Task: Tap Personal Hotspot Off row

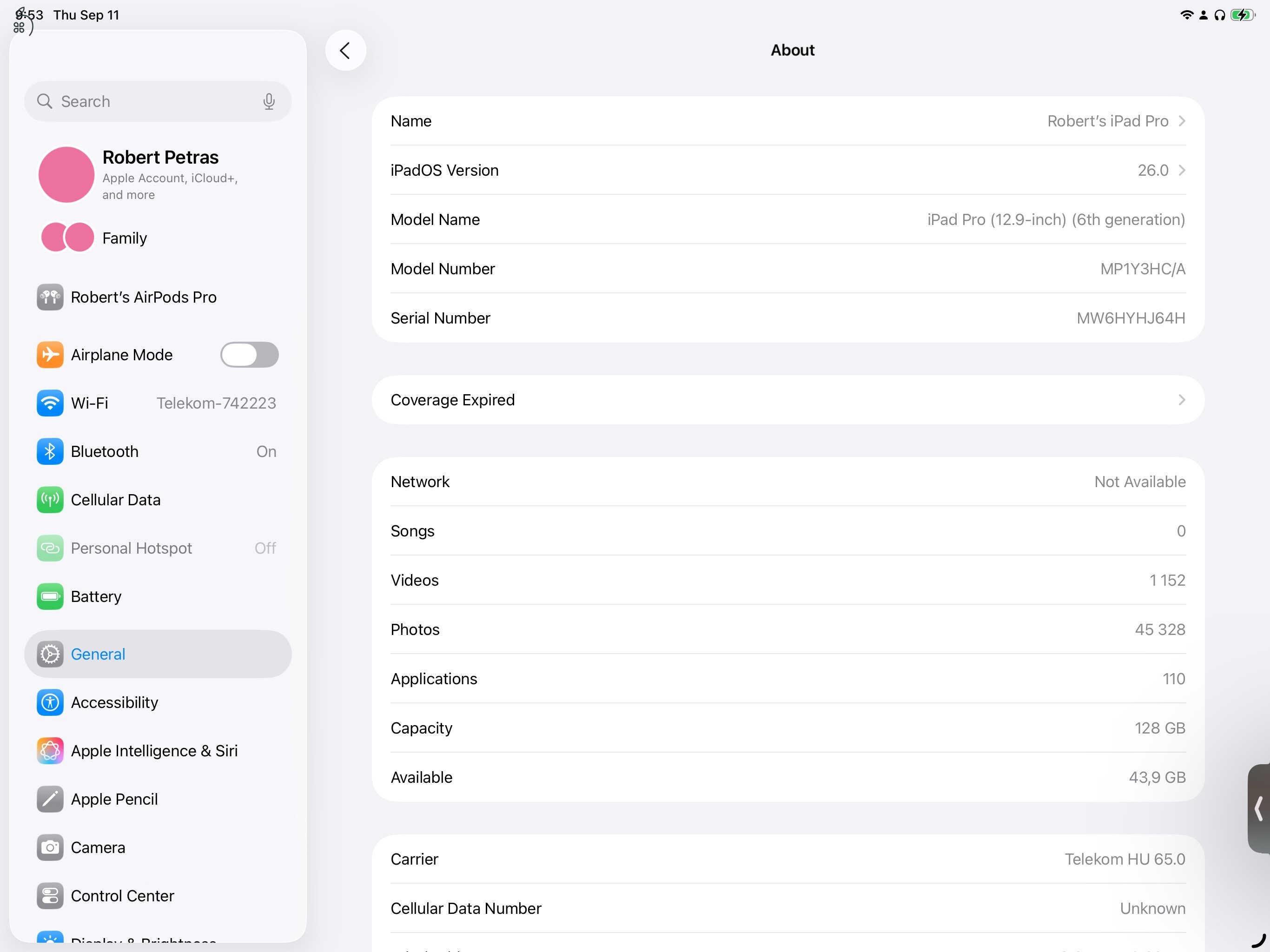Action: 158,549
